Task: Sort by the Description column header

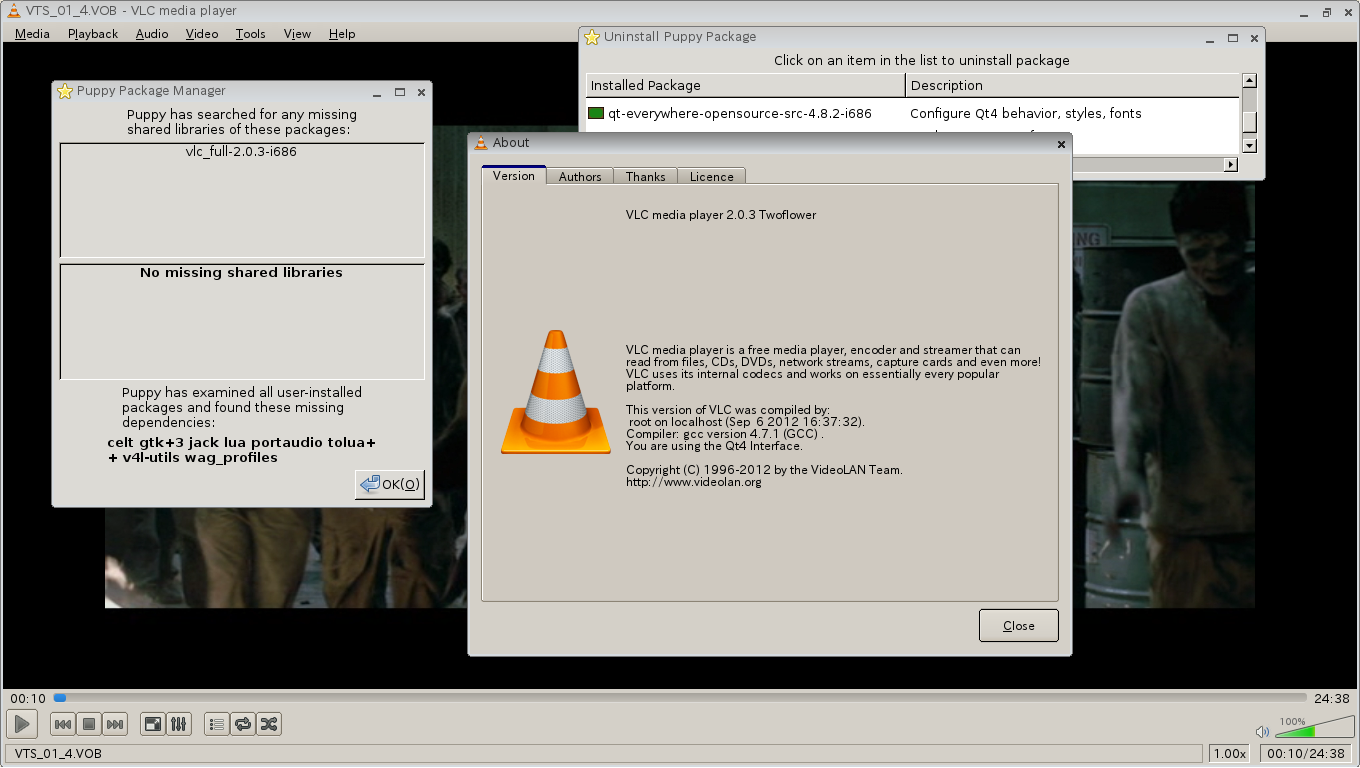Action: 1073,85
